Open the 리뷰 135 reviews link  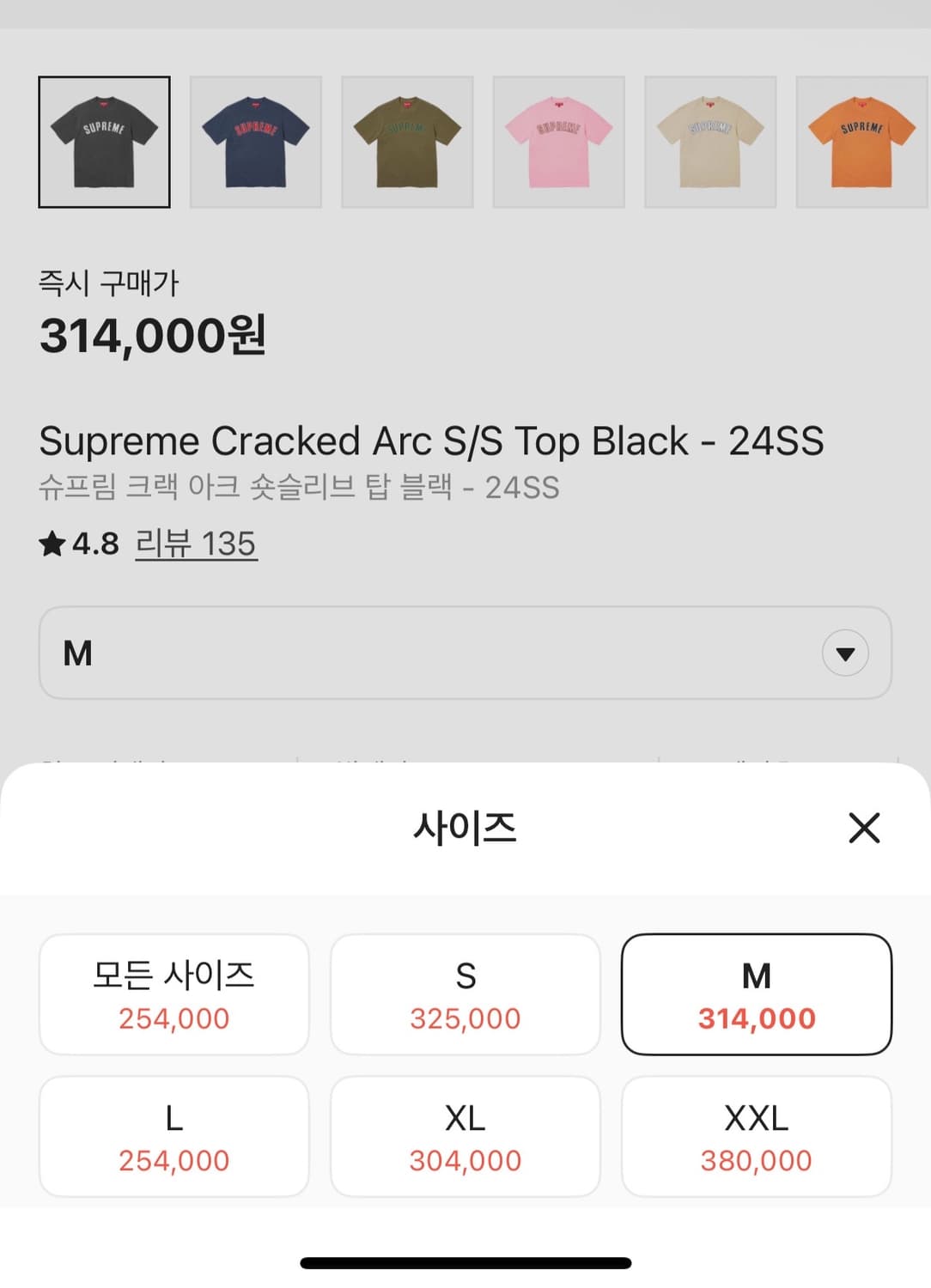click(196, 544)
